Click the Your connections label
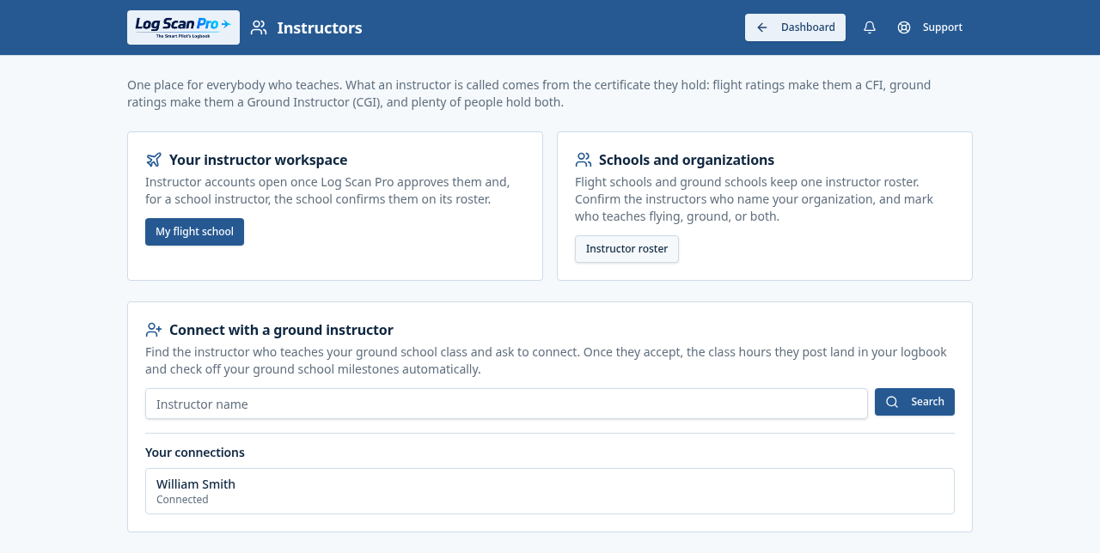Viewport: 1100px width, 553px height. coord(195,453)
